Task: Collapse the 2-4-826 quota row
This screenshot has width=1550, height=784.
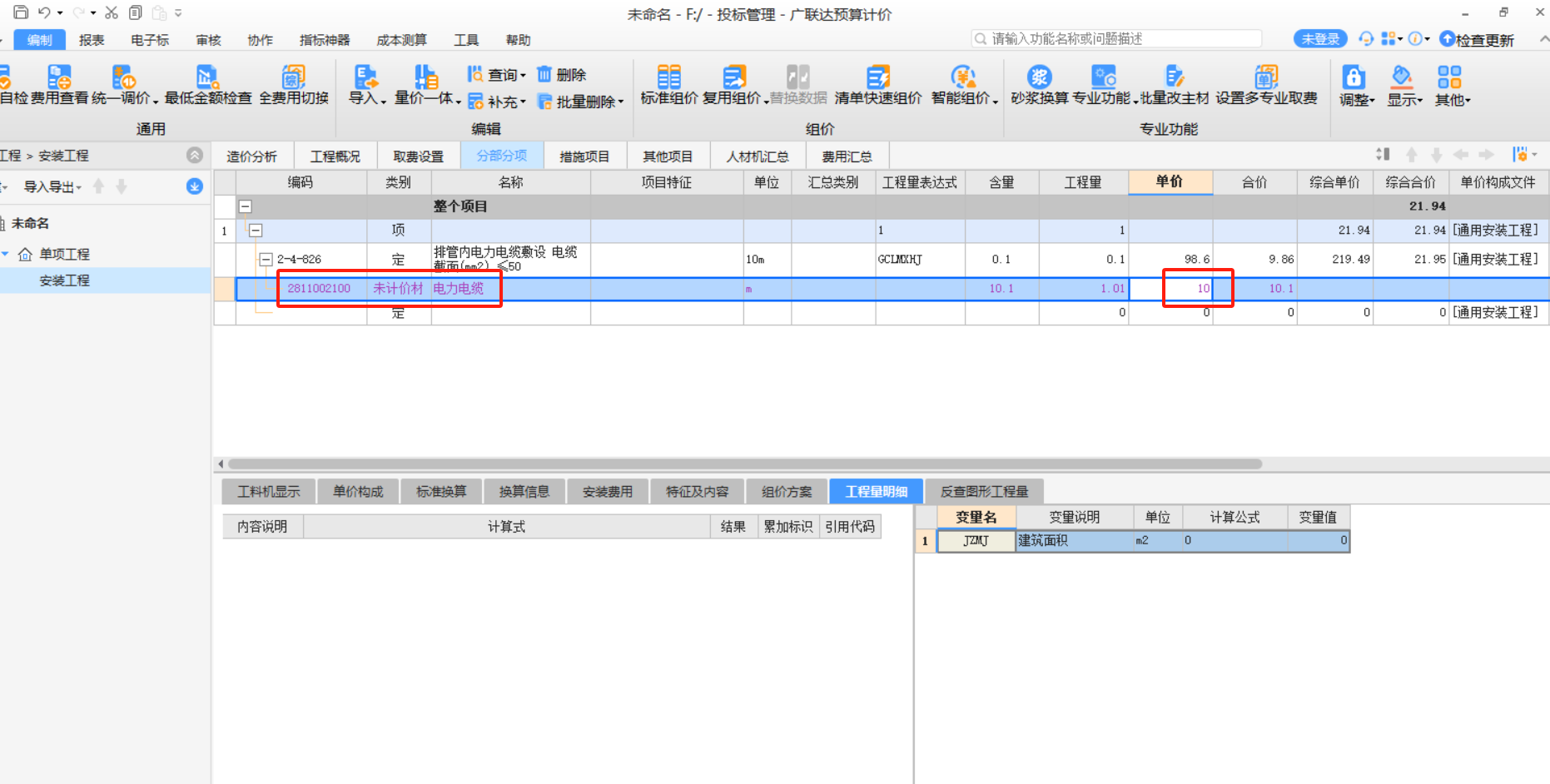Action: [266, 260]
